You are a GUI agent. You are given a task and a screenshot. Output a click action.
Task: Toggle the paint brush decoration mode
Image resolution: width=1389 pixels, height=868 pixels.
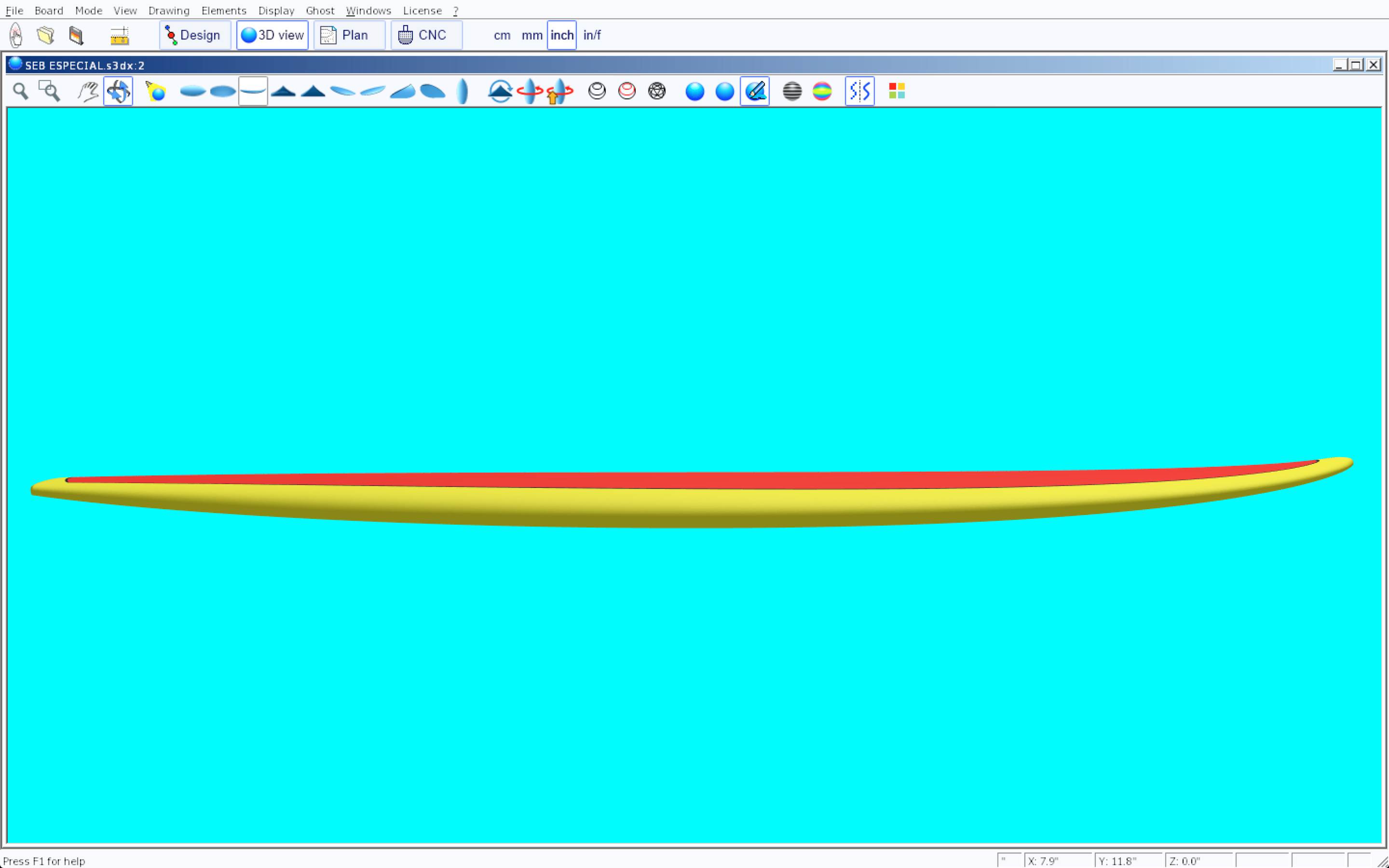pyautogui.click(x=755, y=91)
